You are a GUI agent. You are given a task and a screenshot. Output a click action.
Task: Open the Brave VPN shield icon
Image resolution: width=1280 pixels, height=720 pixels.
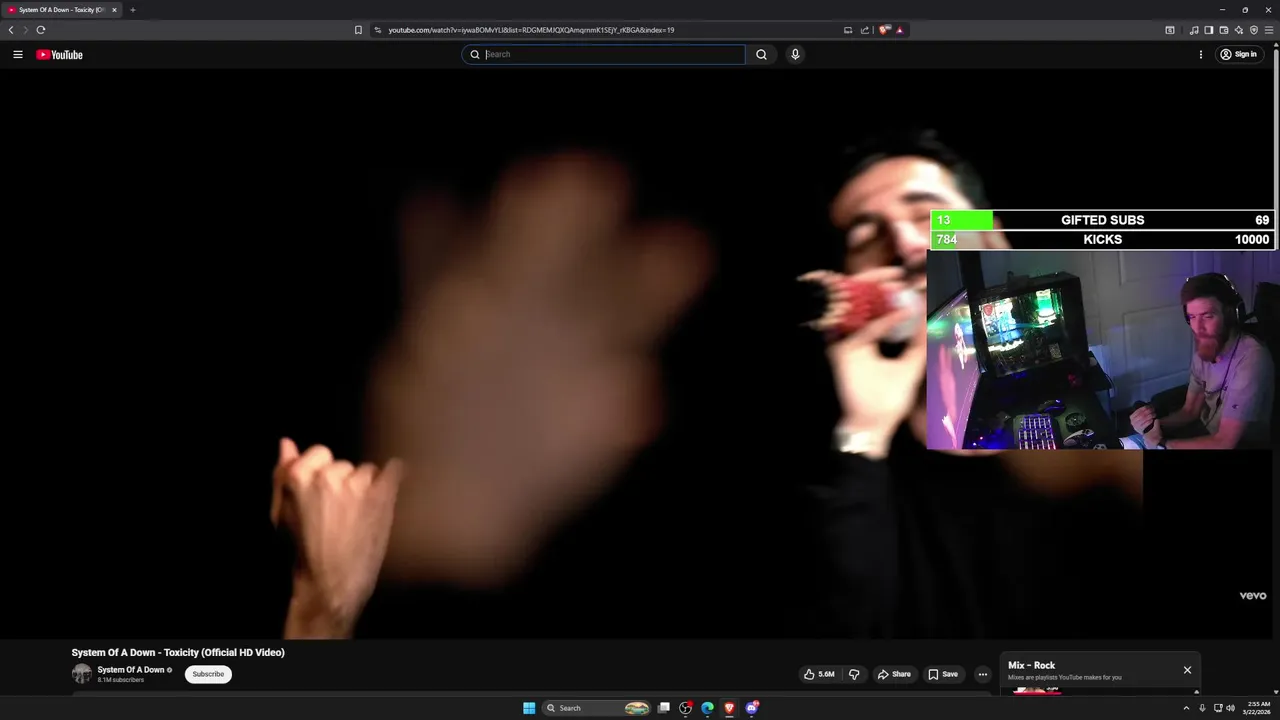point(1254,30)
